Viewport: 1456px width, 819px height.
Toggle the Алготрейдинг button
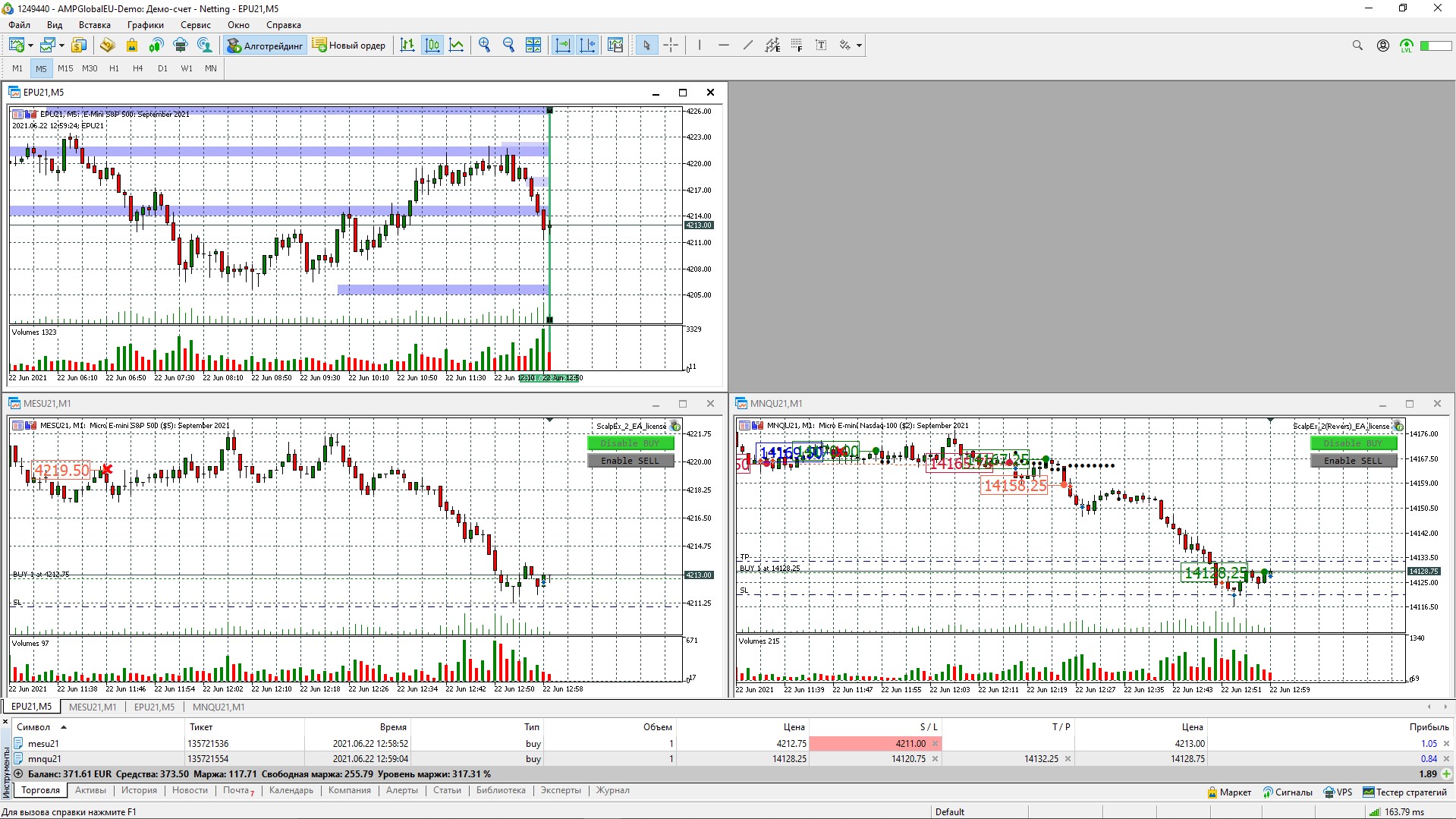click(x=265, y=46)
